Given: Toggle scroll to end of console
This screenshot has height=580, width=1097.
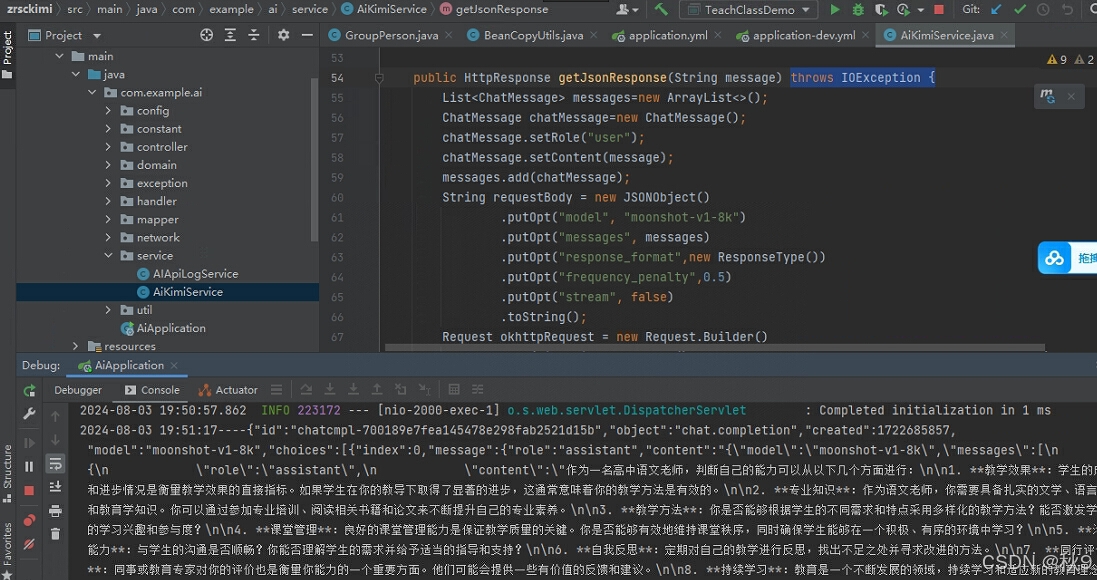Looking at the screenshot, I should tap(55, 487).
